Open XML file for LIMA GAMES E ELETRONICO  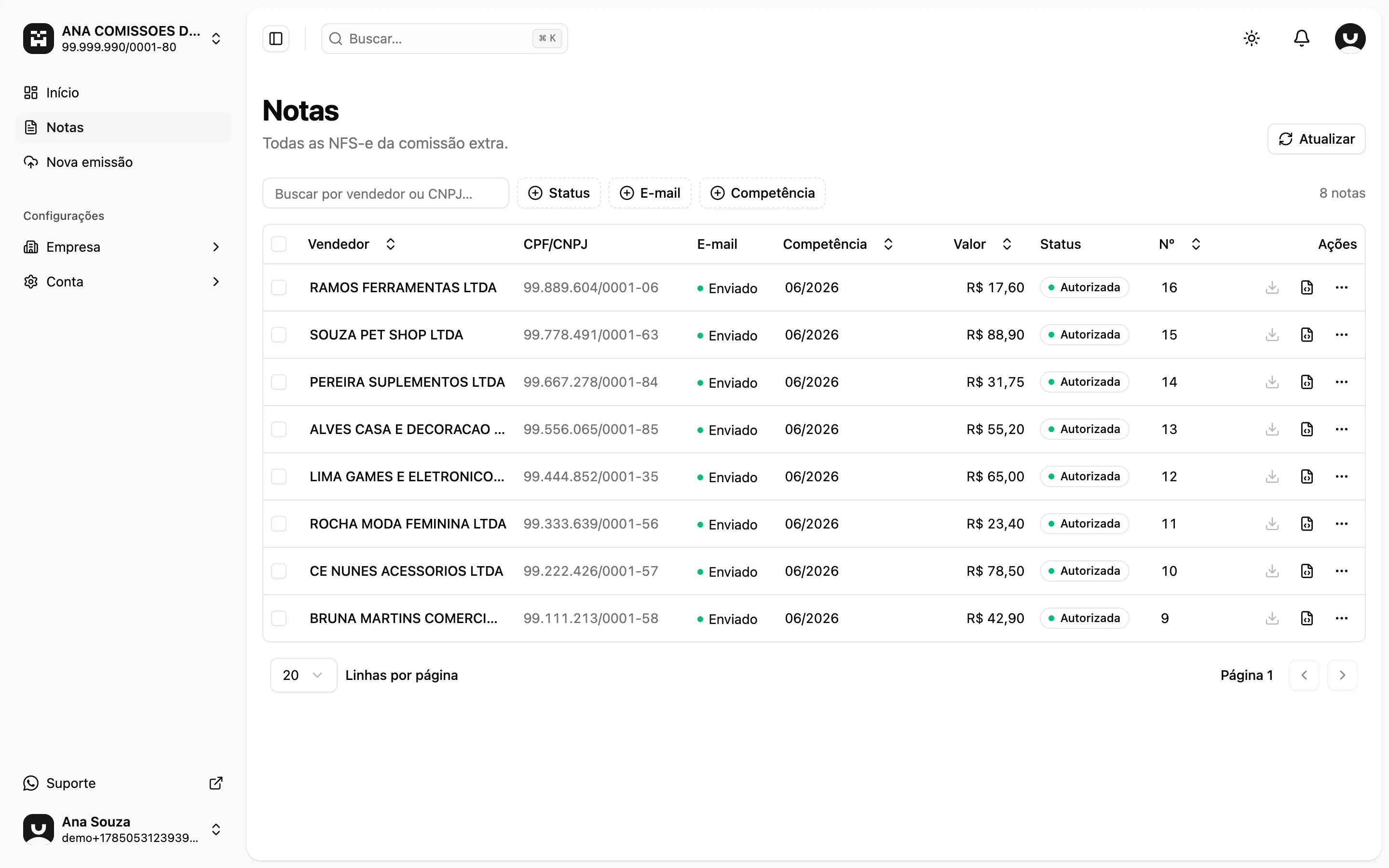pyautogui.click(x=1307, y=476)
